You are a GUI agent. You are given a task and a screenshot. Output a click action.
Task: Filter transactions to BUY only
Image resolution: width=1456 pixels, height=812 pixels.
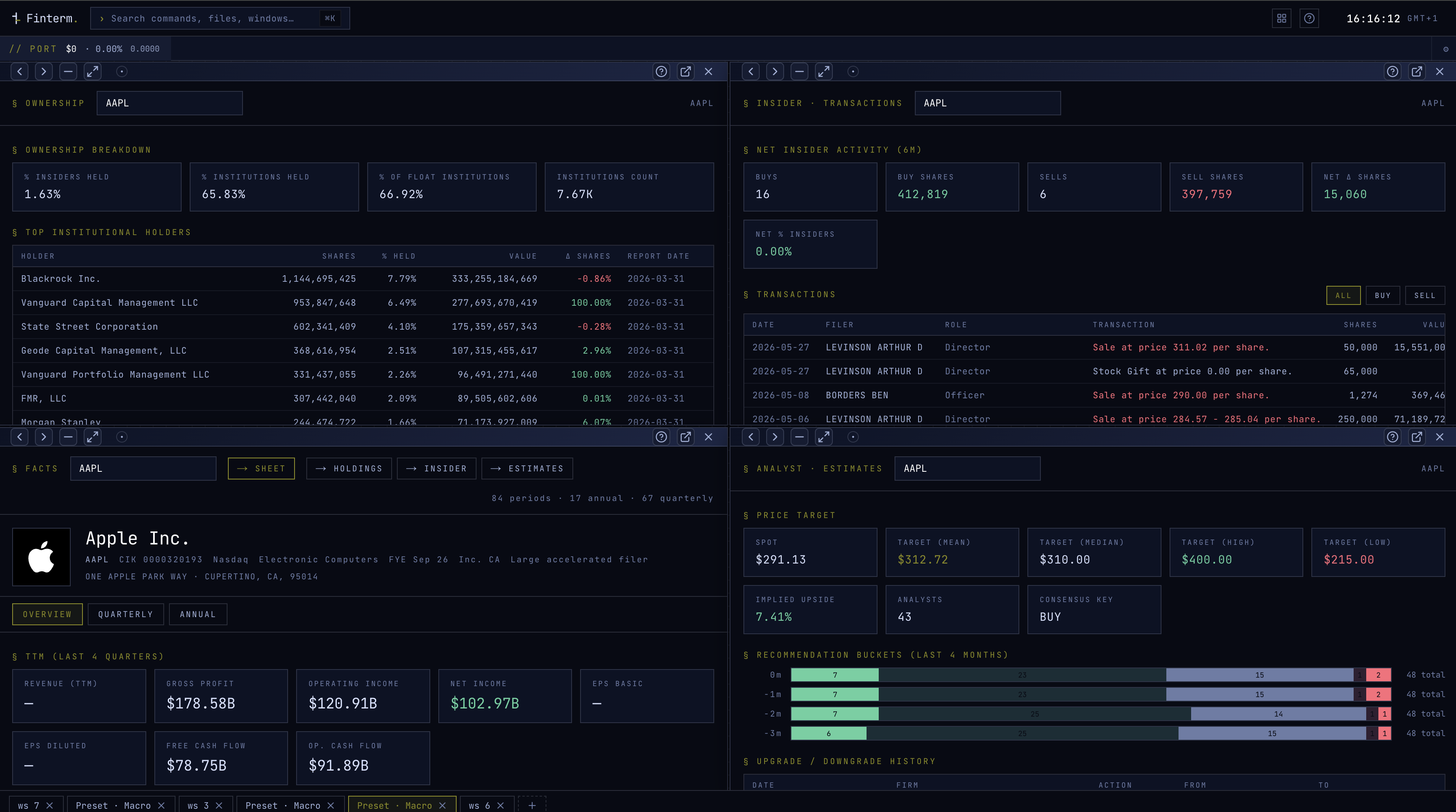(x=1382, y=295)
